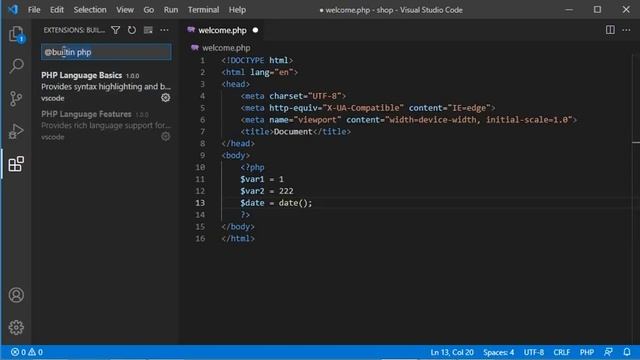Open the Terminal menu
The height and width of the screenshot is (360, 640).
click(x=203, y=9)
